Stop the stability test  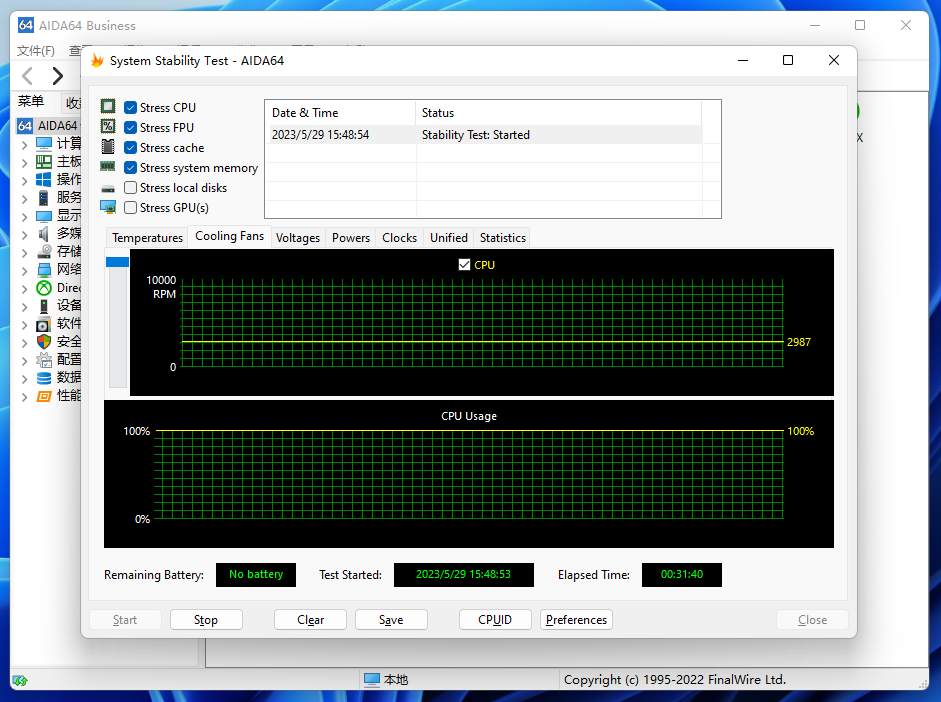tap(206, 620)
